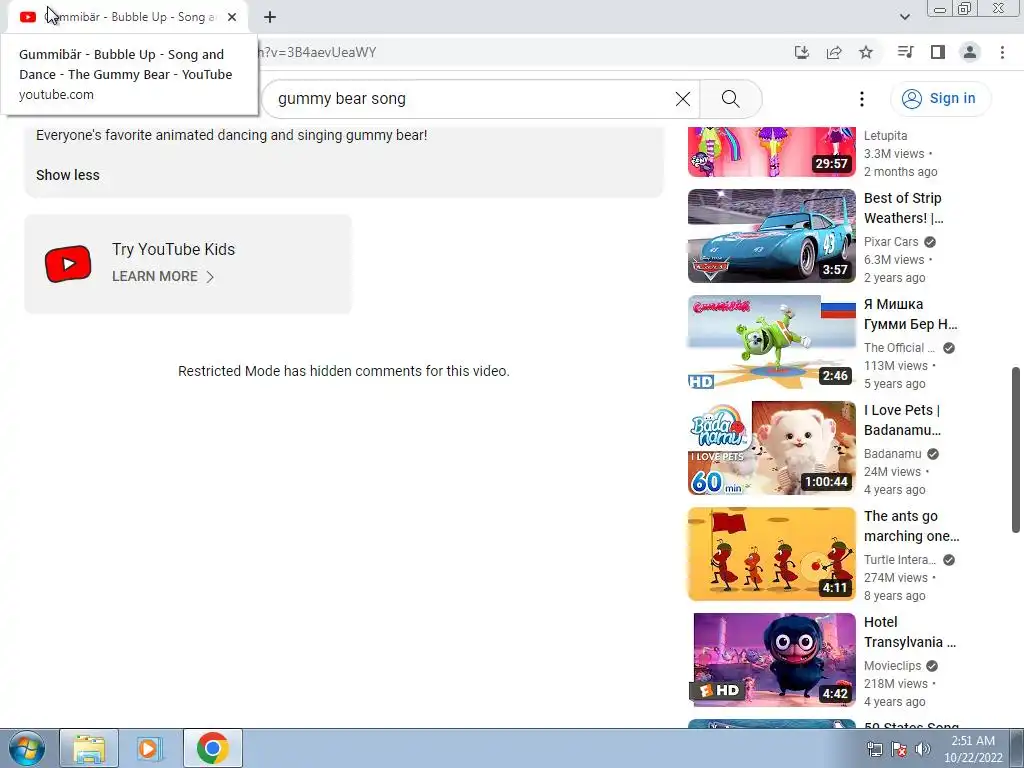Open the volume speaker tray icon
1024x768 pixels.
pyautogui.click(x=923, y=749)
